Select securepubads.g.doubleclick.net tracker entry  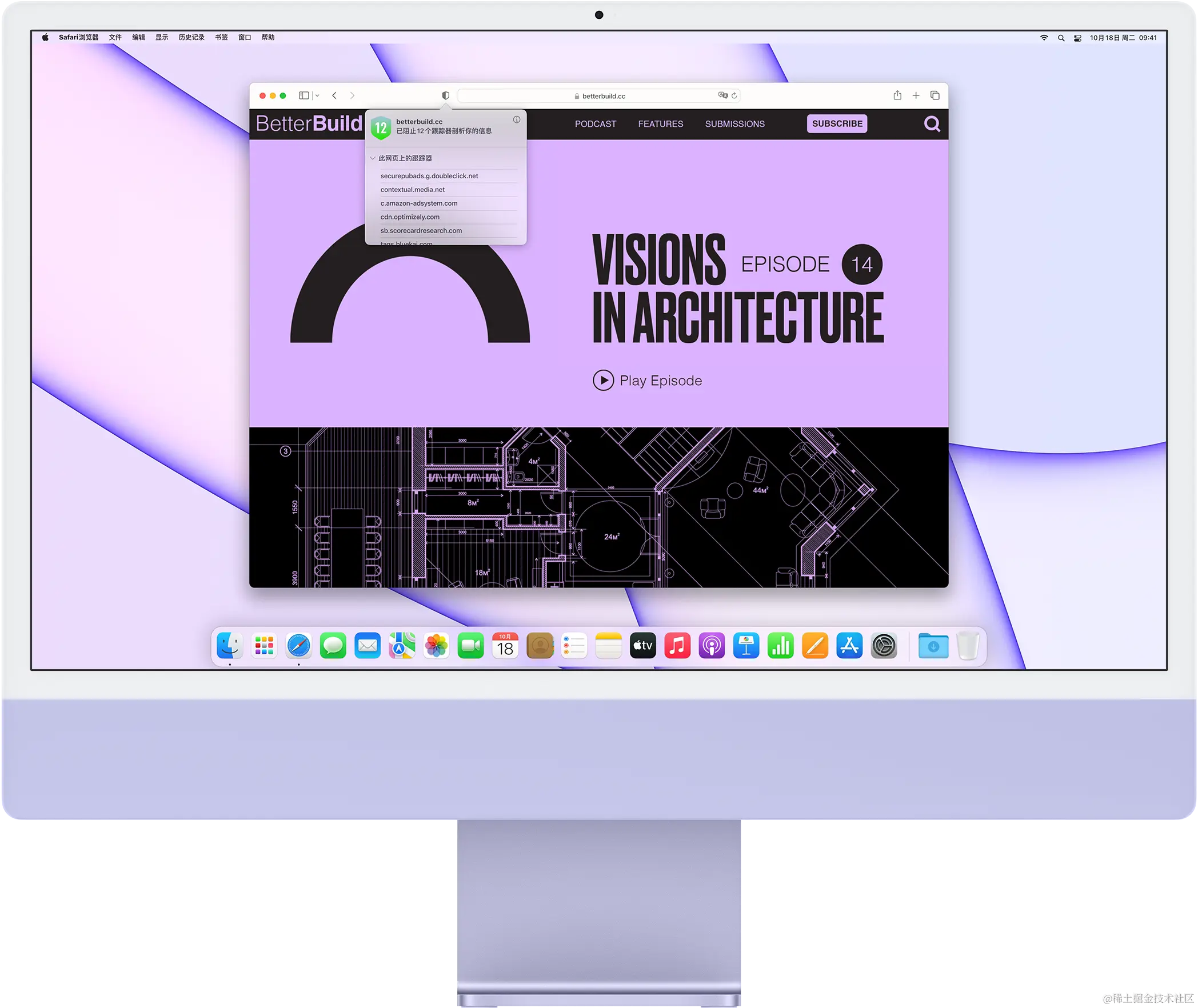click(x=429, y=176)
